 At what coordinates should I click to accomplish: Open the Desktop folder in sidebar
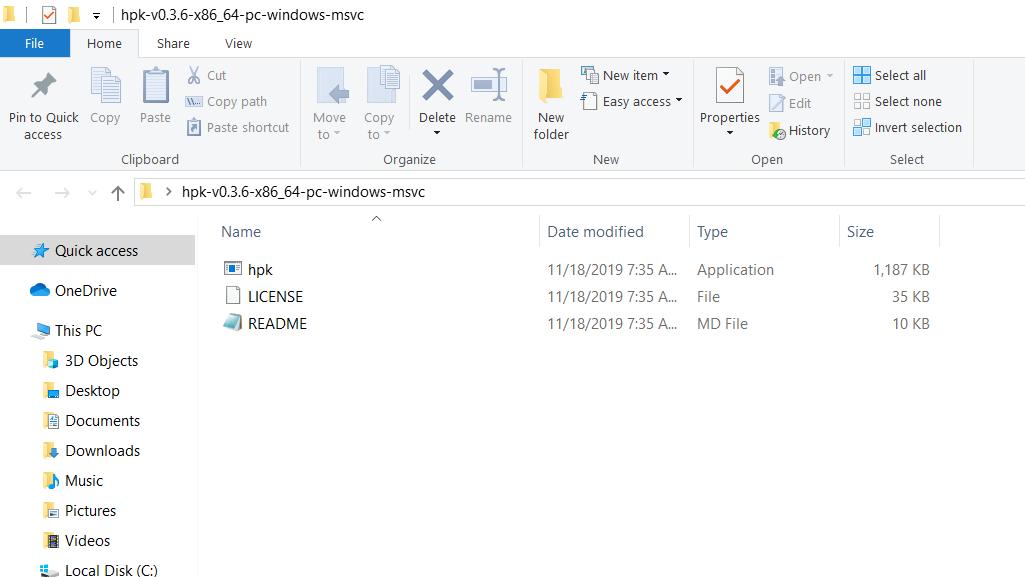pyautogui.click(x=92, y=391)
